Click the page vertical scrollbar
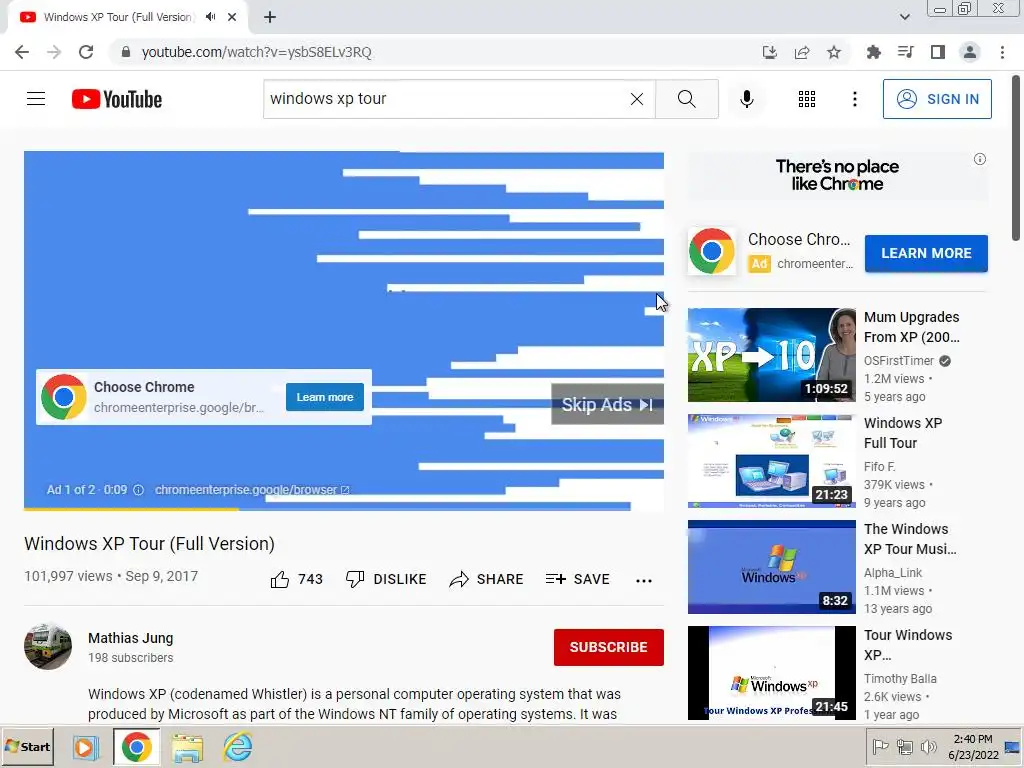The height and width of the screenshot is (768, 1024). 1016,157
